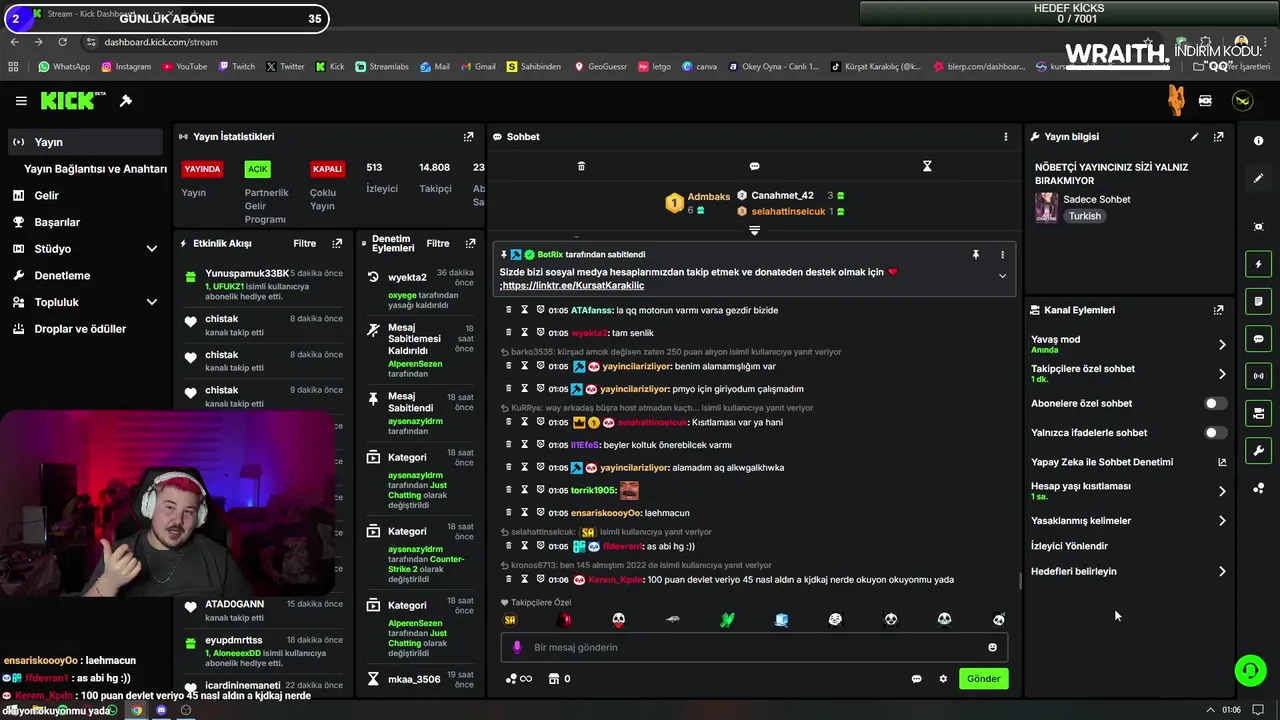Click the browser reload button
This screenshot has width=1280, height=720.
[62, 42]
